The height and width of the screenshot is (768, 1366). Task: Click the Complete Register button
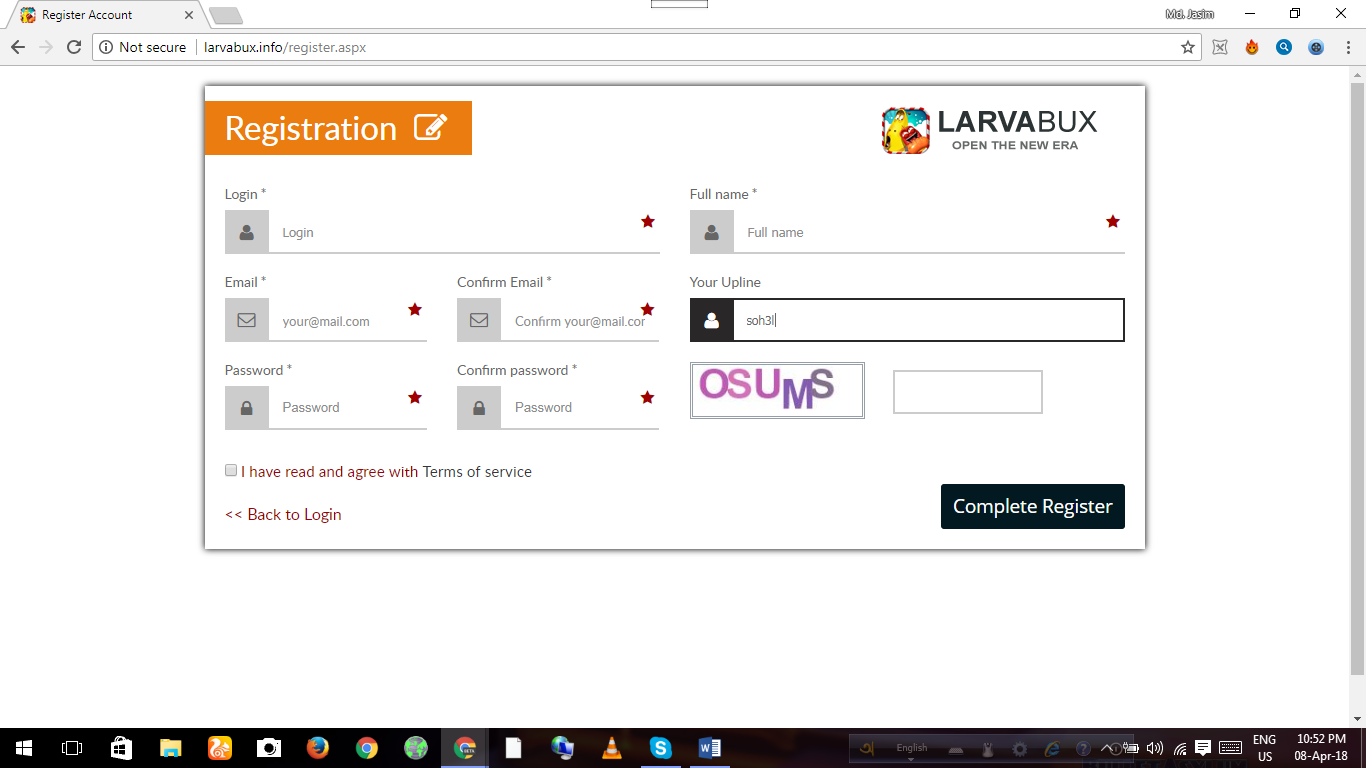coord(1032,506)
